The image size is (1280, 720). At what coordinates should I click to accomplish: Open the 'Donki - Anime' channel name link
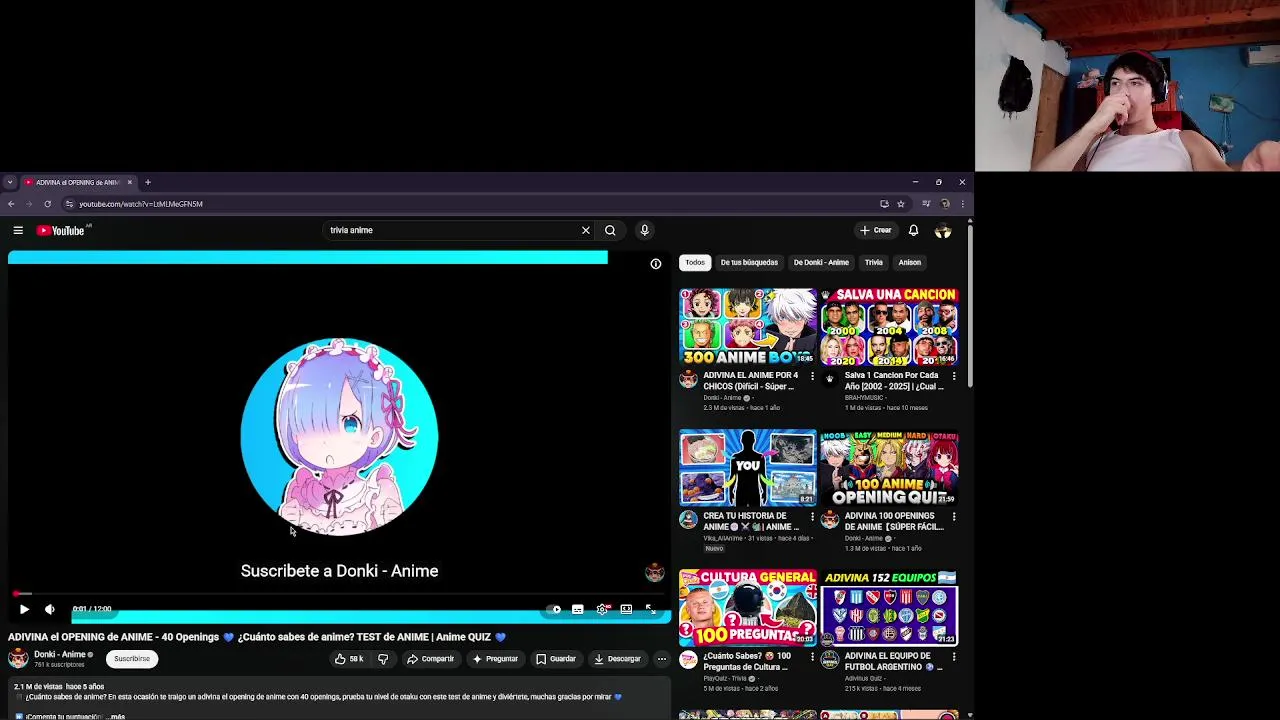point(59,655)
